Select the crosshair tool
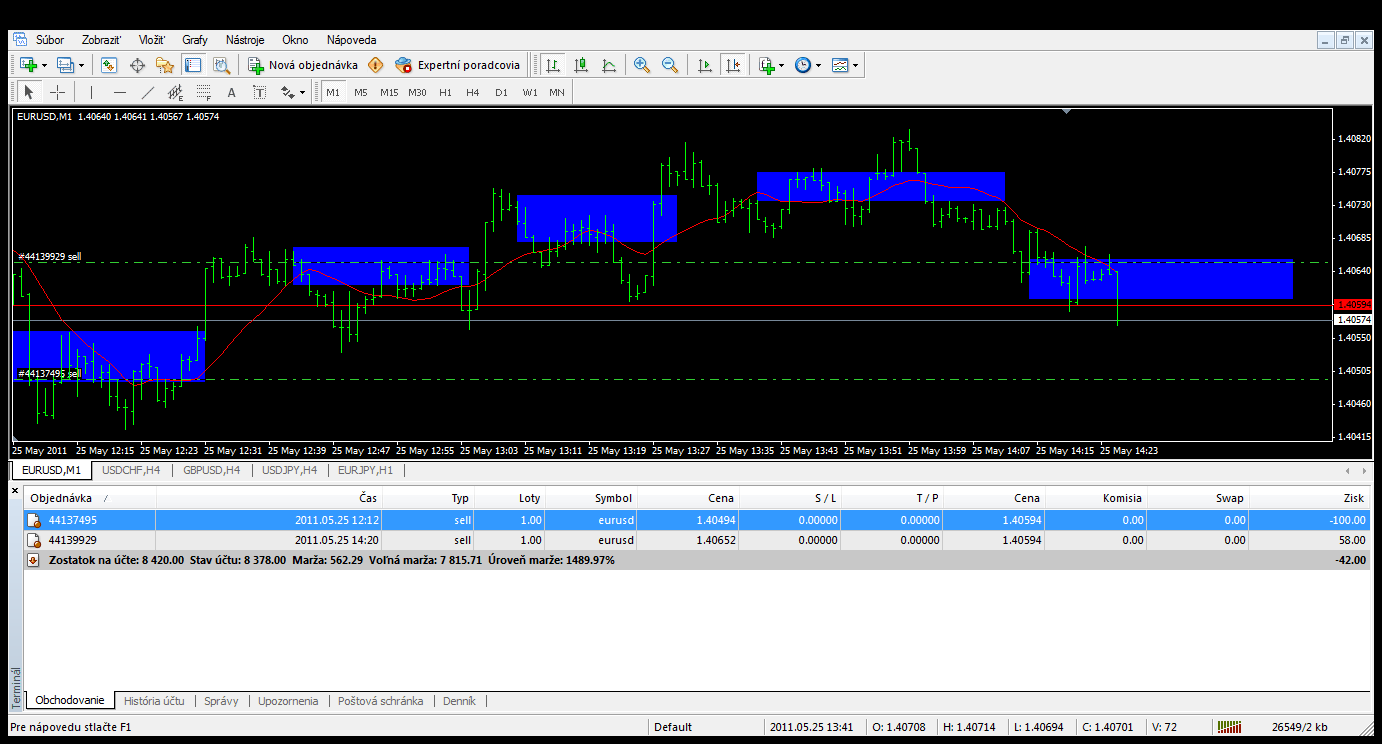This screenshot has height=744, width=1382. point(58,93)
